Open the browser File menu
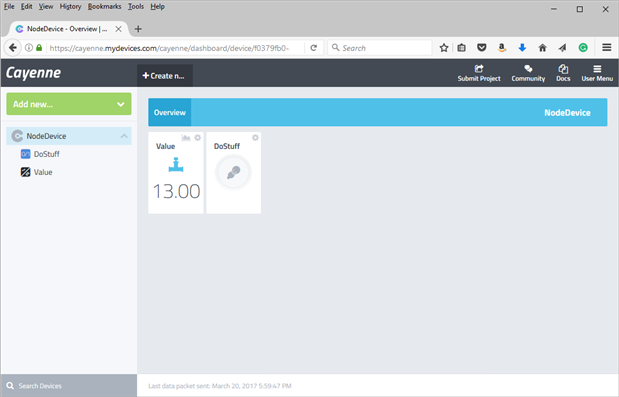Screen dimensions: 619x397 click(x=9, y=6)
